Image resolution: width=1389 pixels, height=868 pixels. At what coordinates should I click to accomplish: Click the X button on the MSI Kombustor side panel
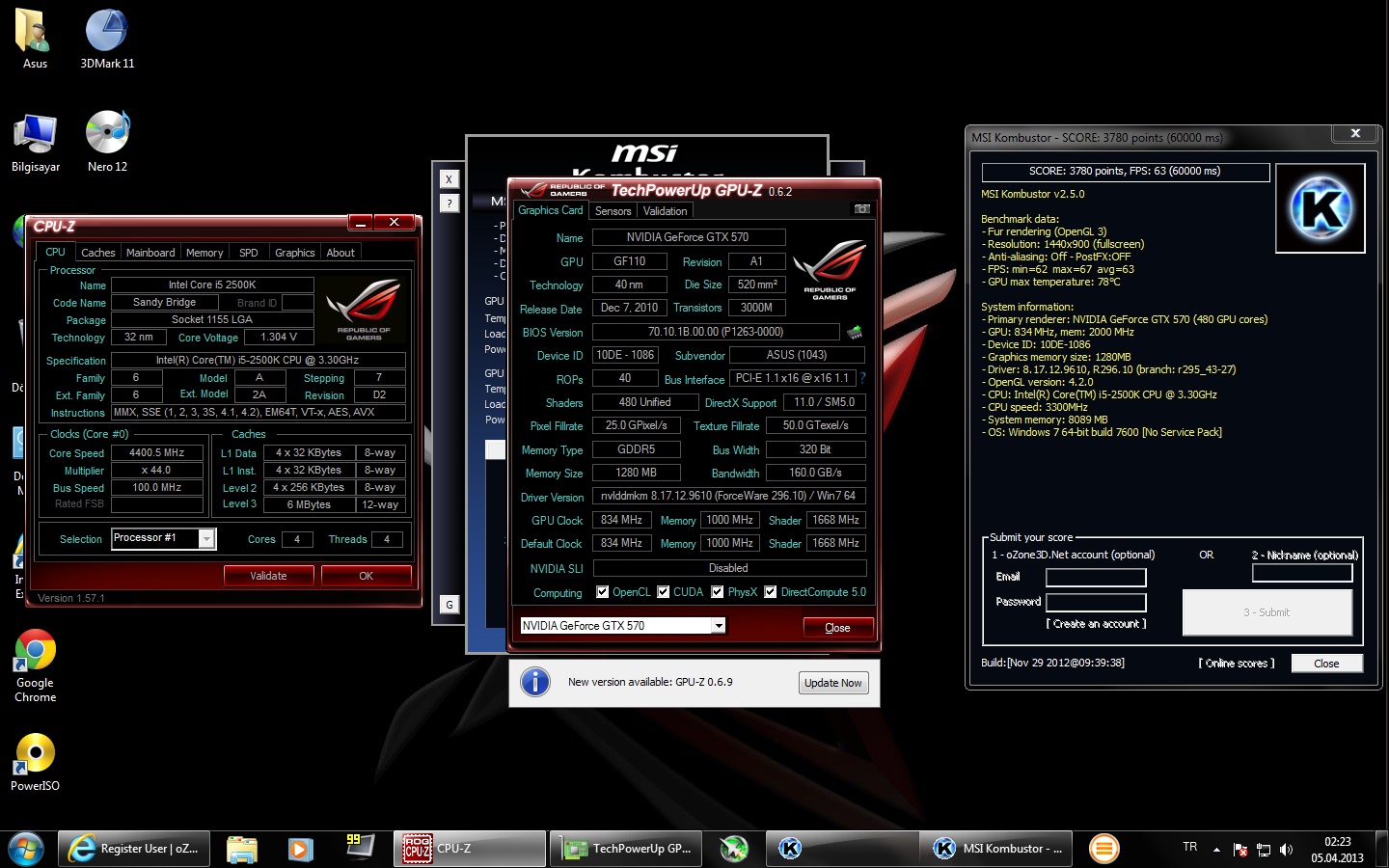click(449, 179)
